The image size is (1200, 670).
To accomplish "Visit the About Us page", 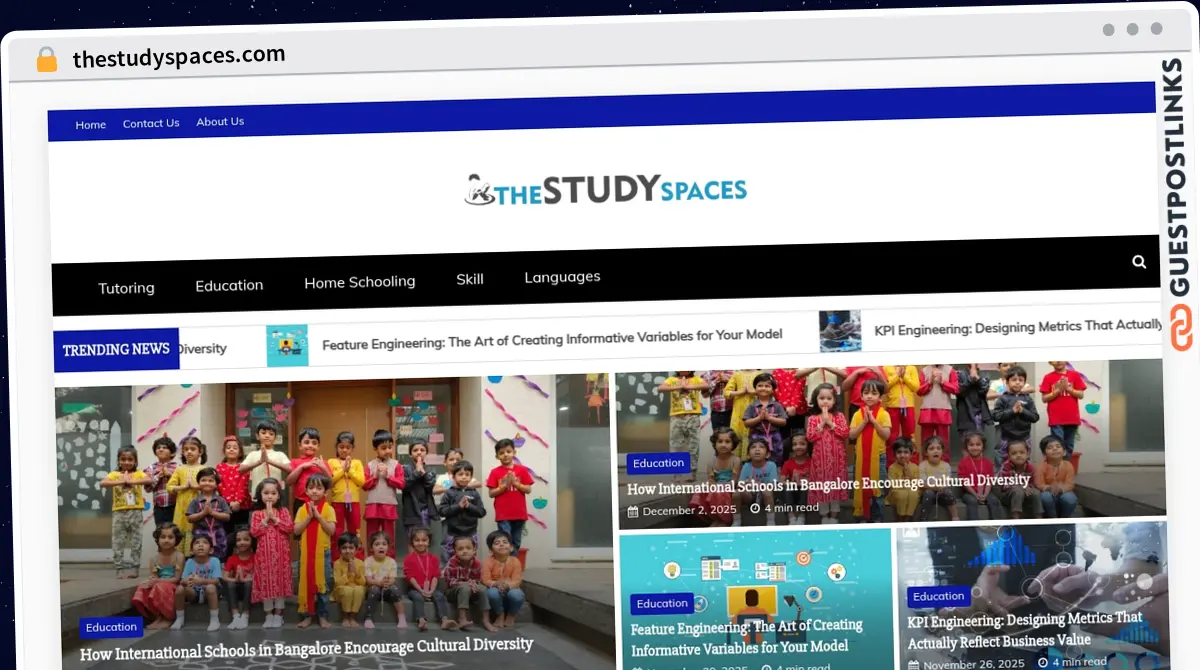I will click(x=220, y=121).
